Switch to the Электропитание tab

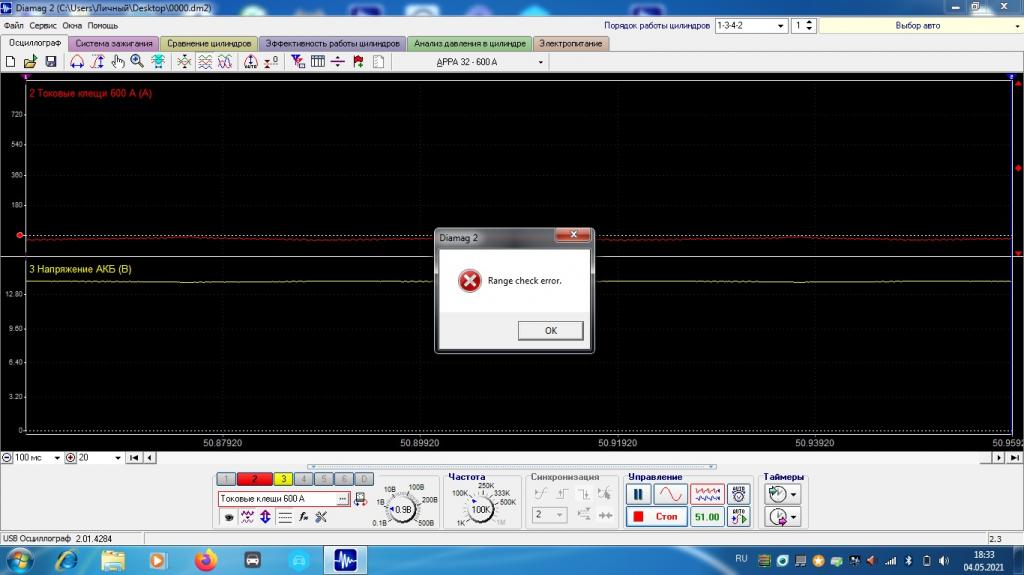coord(571,43)
